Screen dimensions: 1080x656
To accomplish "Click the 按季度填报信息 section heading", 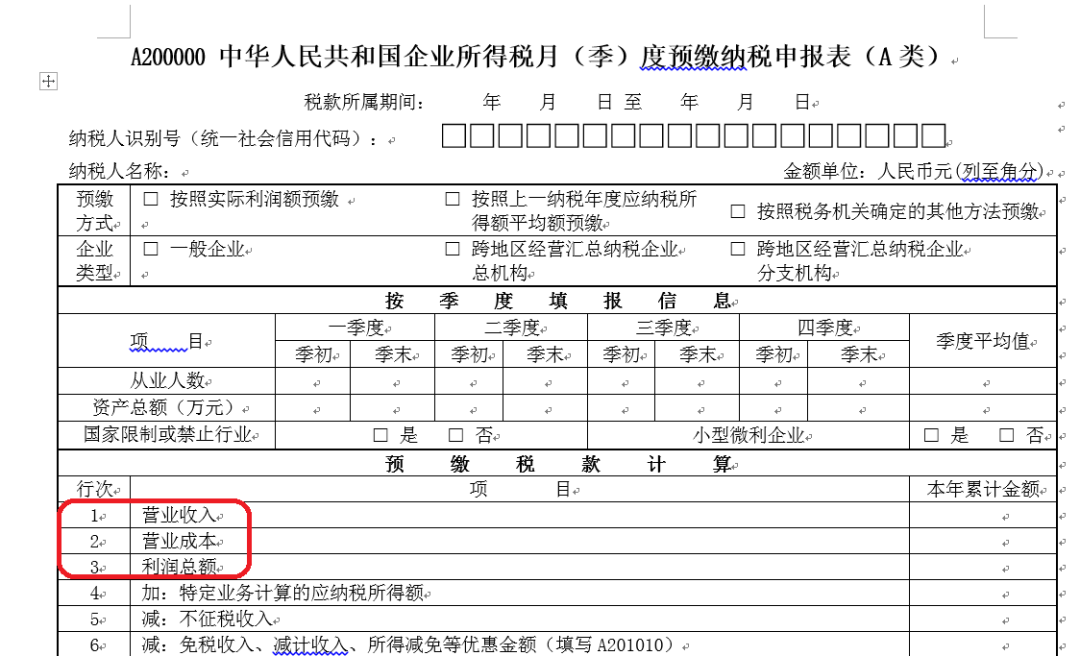I will (x=558, y=300).
